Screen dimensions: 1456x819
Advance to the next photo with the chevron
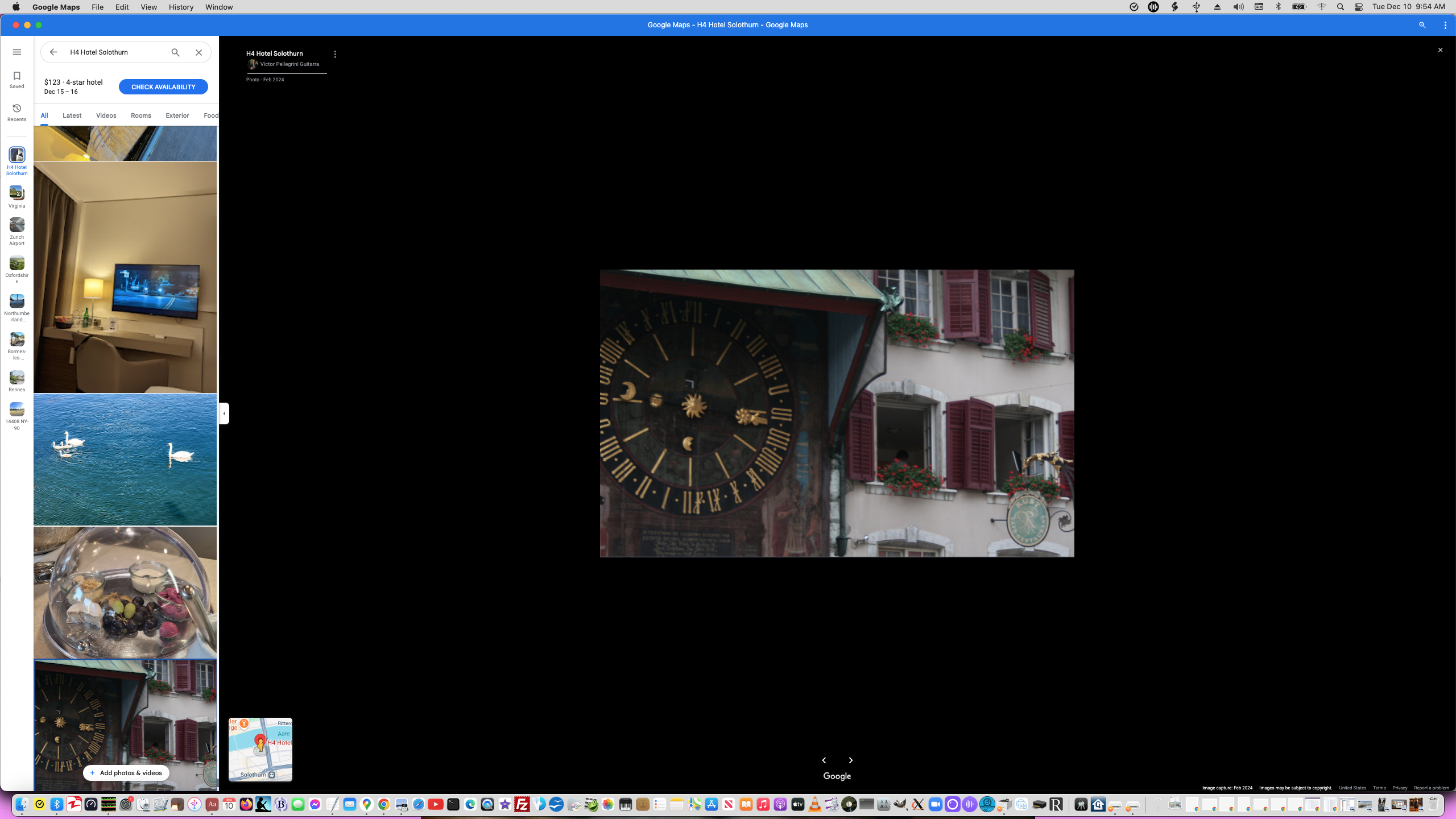(x=850, y=760)
